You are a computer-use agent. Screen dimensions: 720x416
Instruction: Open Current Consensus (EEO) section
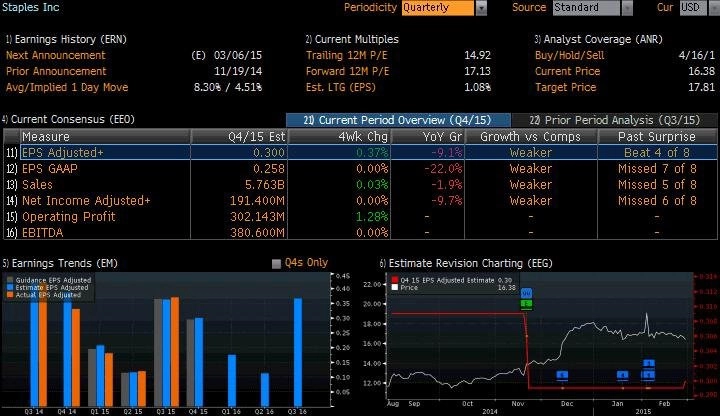point(68,119)
